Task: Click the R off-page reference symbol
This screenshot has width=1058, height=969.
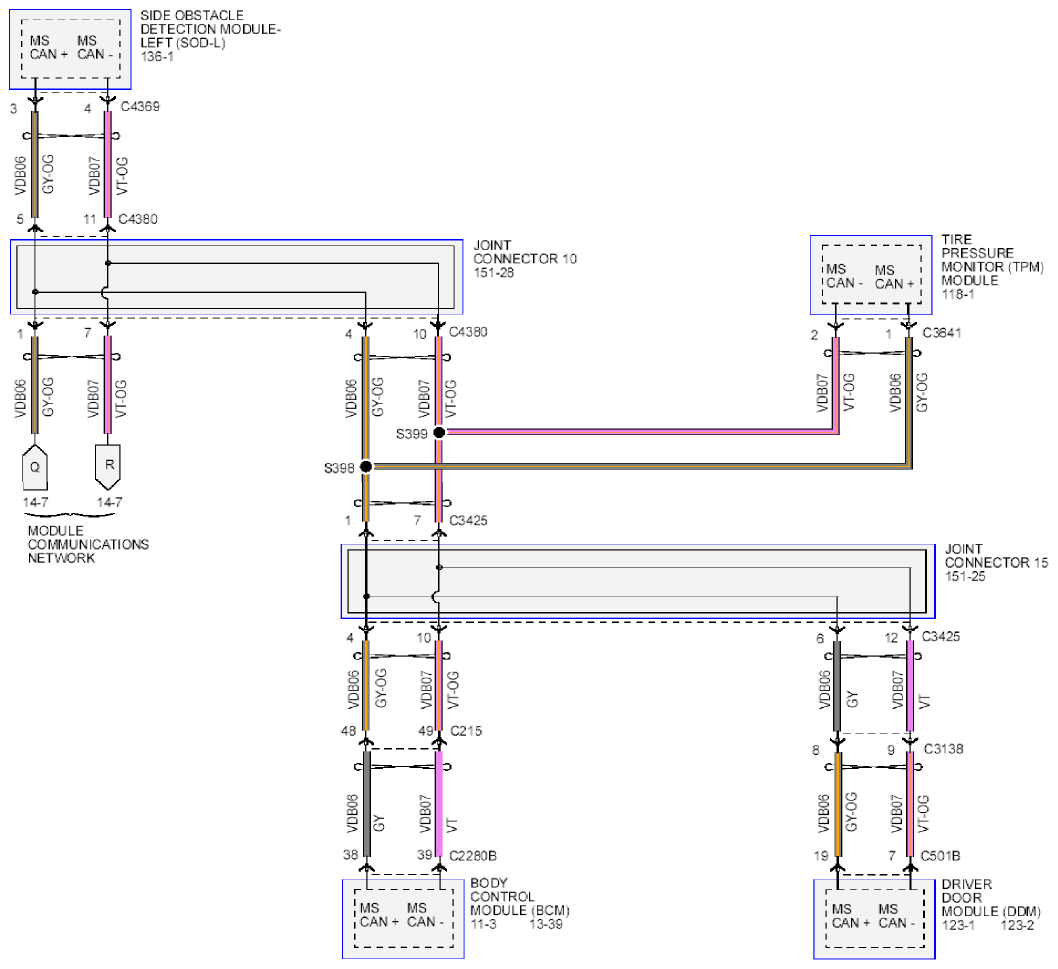Action: 107,464
